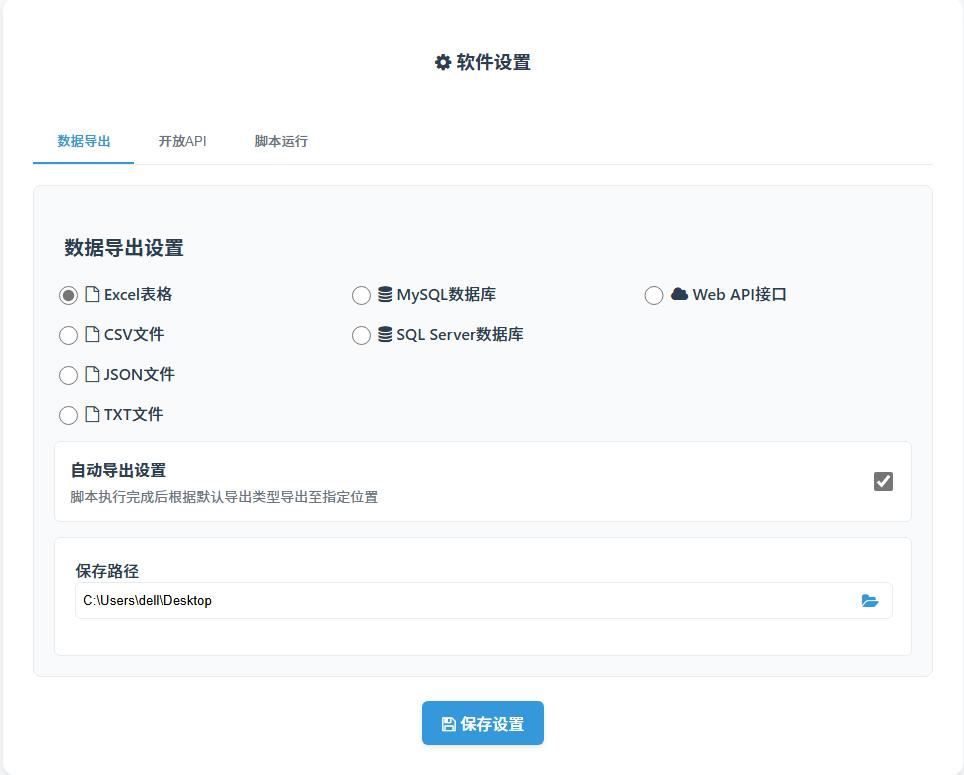Click the Web API接口 cloud icon

point(679,294)
